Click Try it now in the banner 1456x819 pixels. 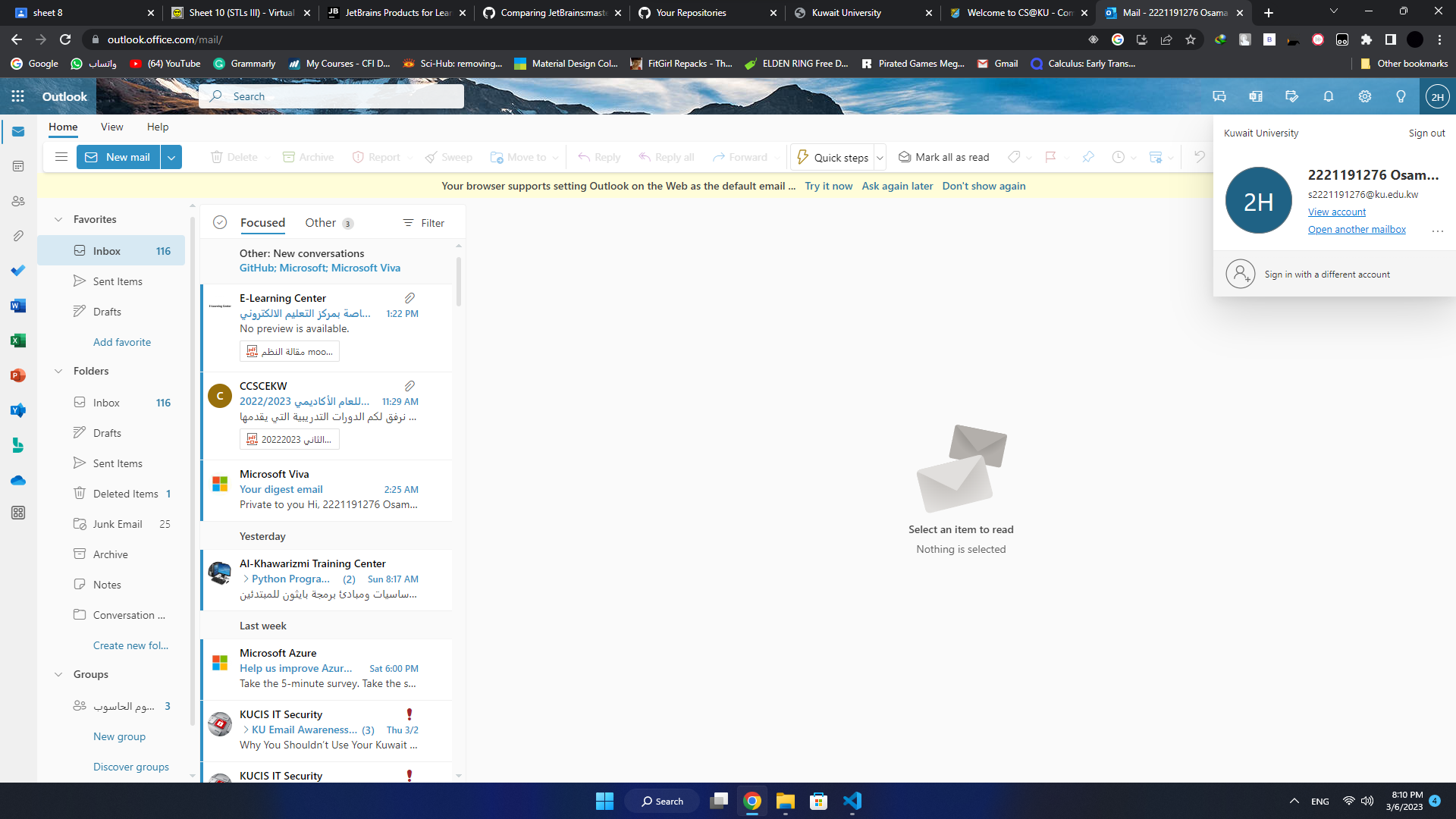[x=828, y=186]
